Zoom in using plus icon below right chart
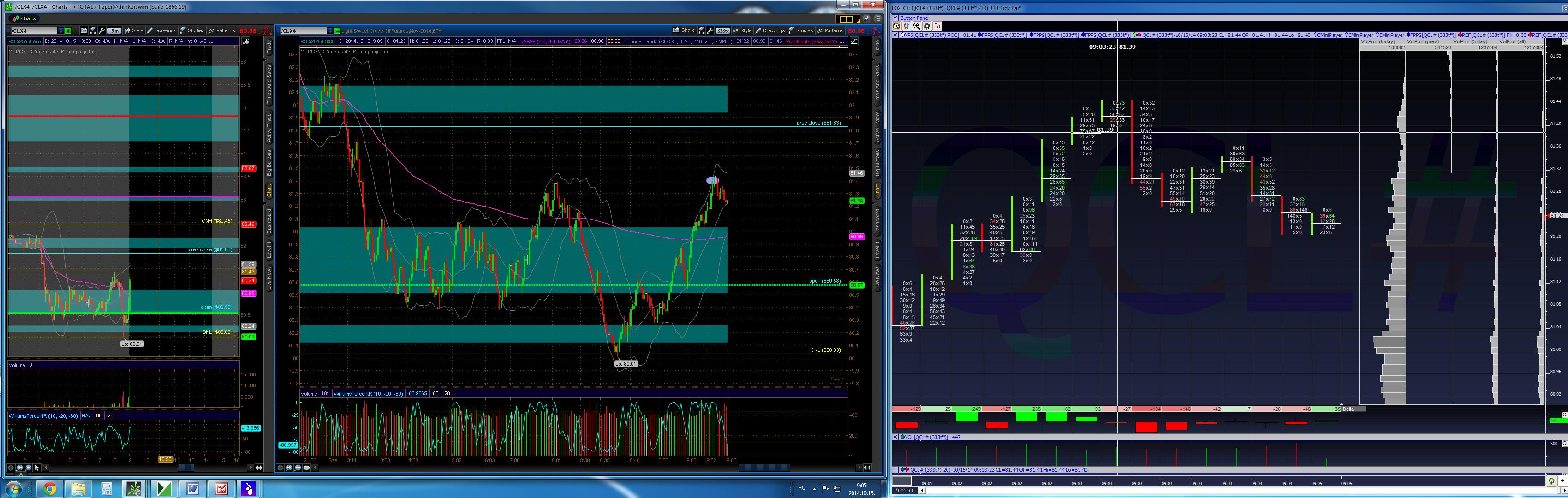This screenshot has height=498, width=1568. pyautogui.click(x=289, y=468)
